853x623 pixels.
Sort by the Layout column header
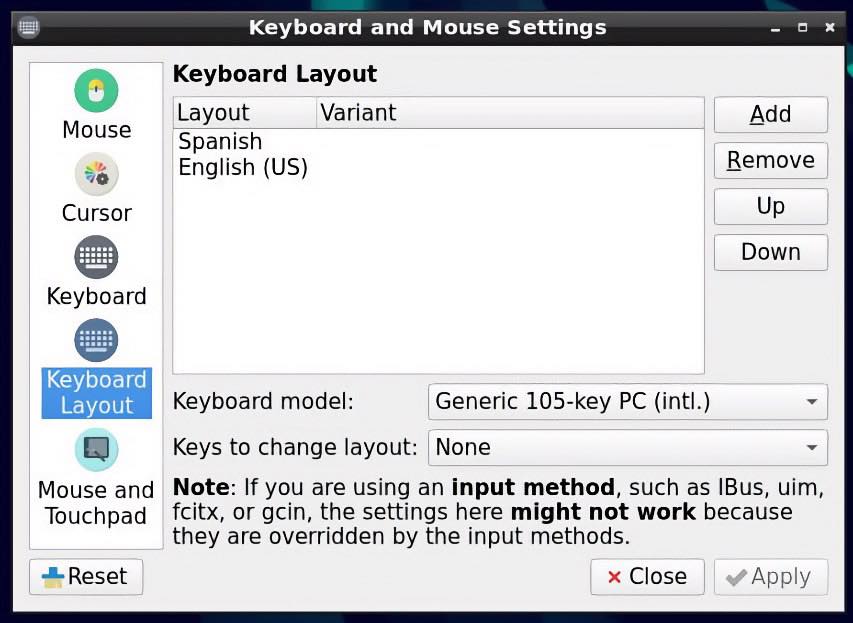(x=245, y=113)
